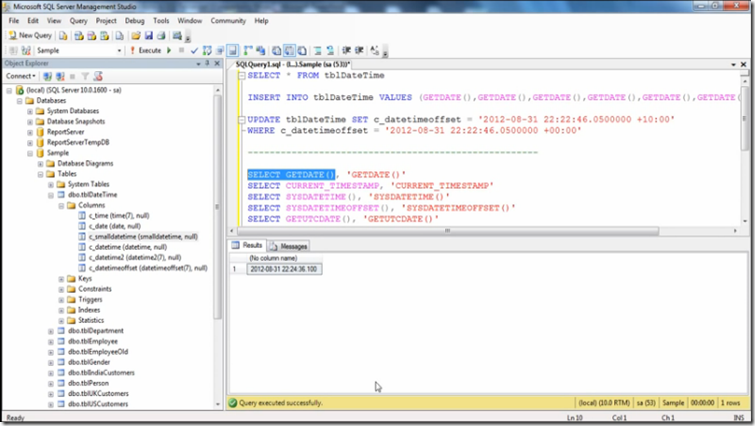Uncomment the selected lines
The image size is (755, 426).
[x=330, y=51]
